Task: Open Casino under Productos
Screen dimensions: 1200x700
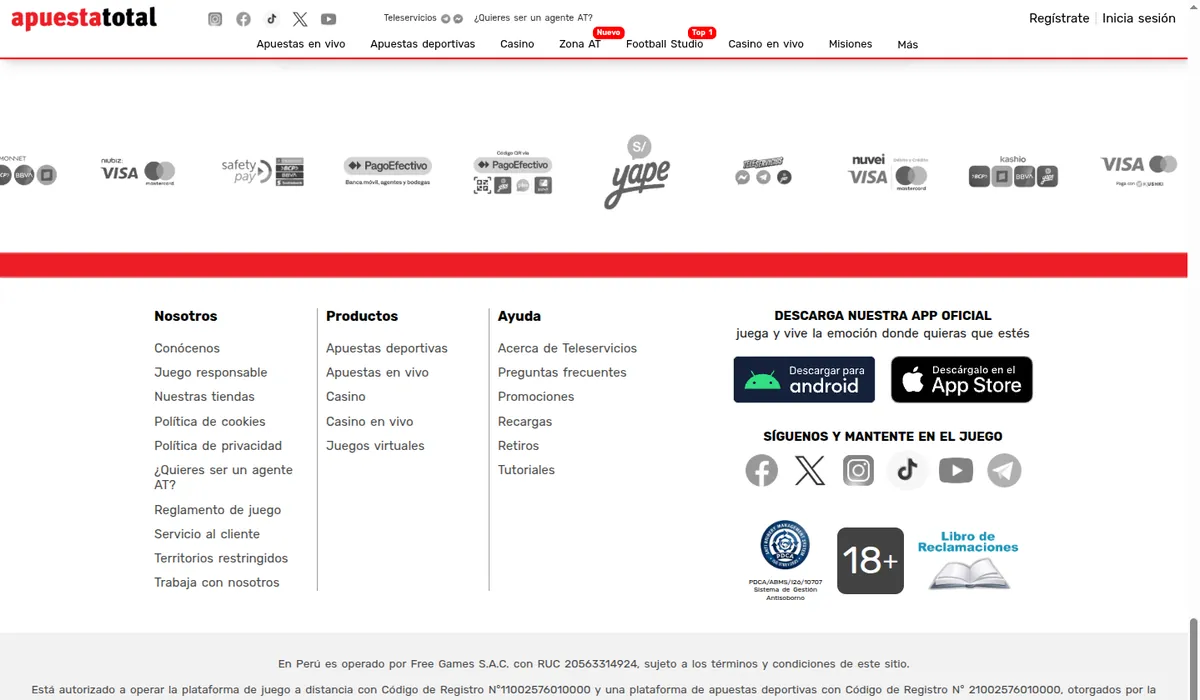Action: pos(346,397)
